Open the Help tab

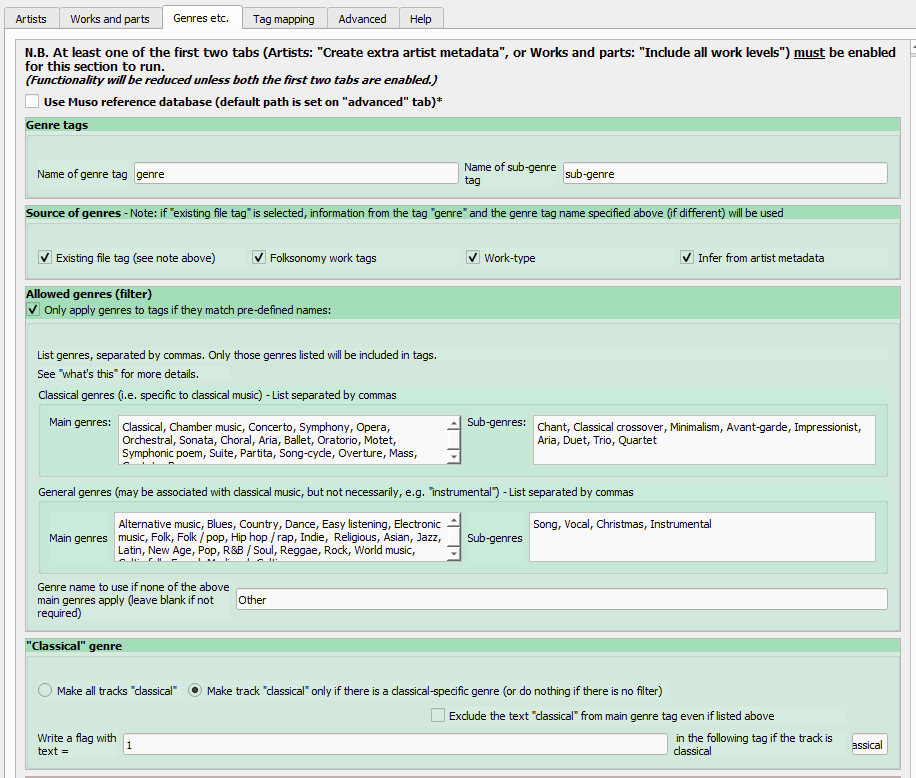(x=421, y=18)
